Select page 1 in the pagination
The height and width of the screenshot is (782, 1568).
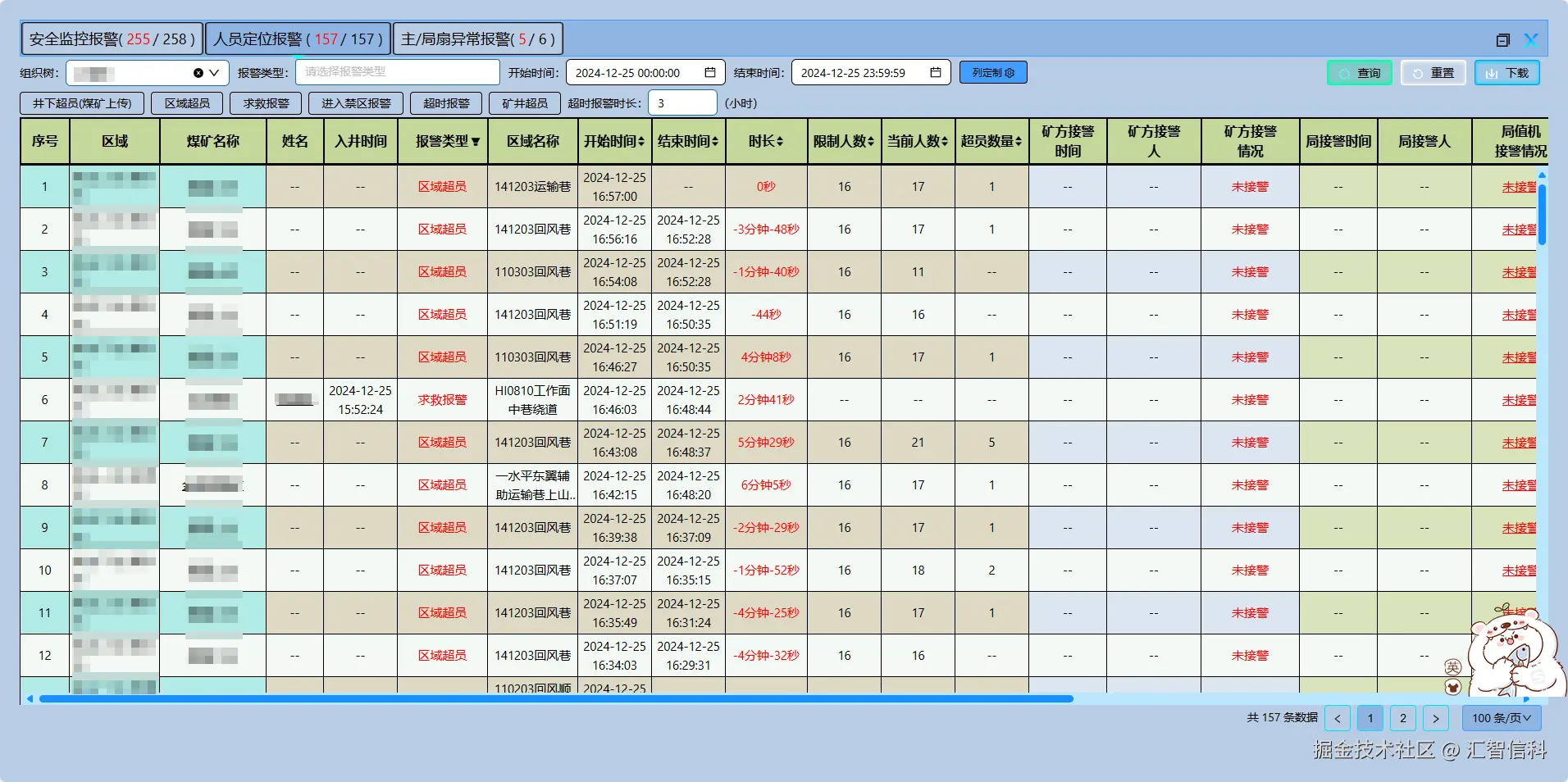[x=1370, y=719]
